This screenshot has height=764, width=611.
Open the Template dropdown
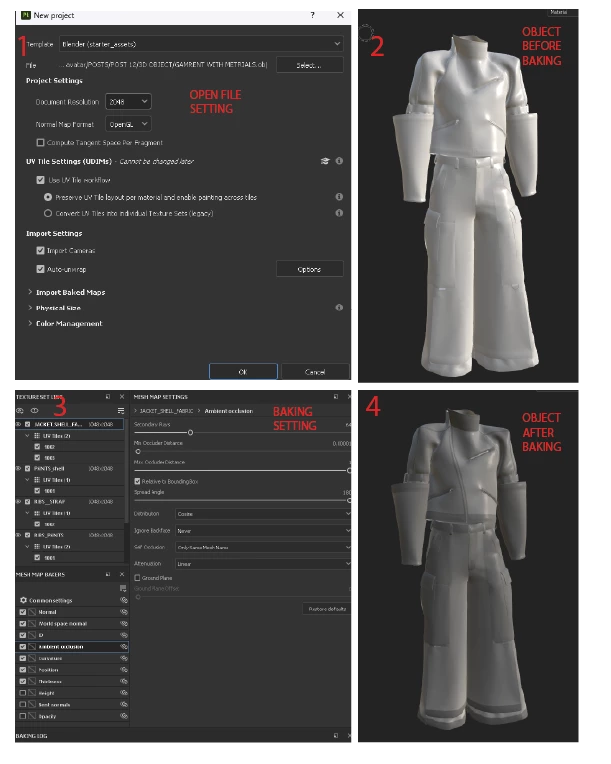coord(201,44)
